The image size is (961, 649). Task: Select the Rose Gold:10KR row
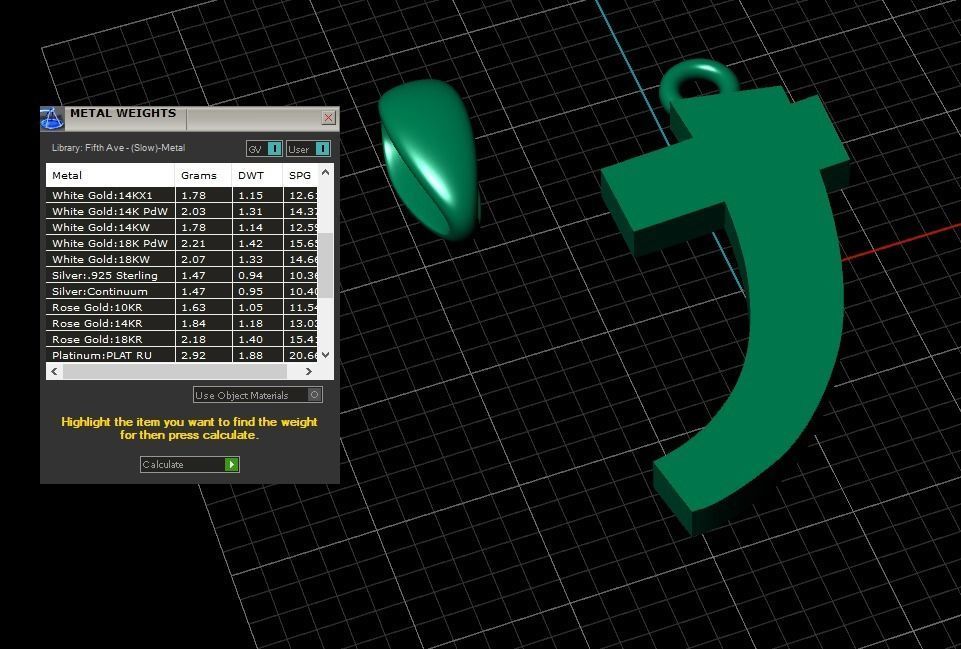(x=182, y=307)
